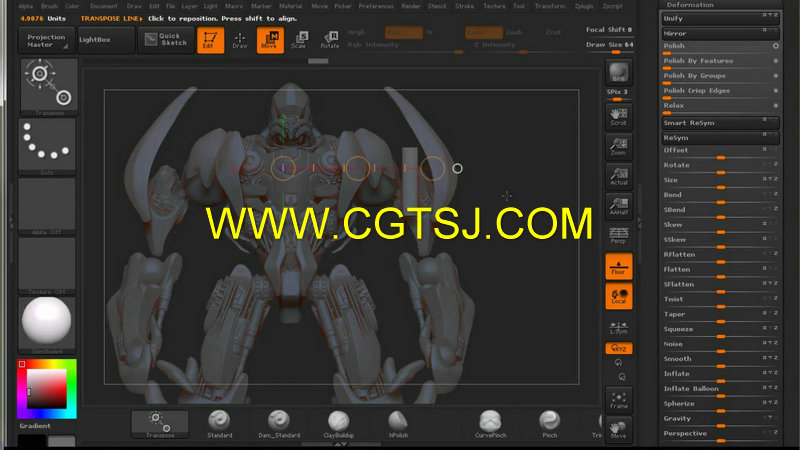Click the Gravity deformation slider
Image resolution: width=800 pixels, height=450 pixels.
pos(720,420)
